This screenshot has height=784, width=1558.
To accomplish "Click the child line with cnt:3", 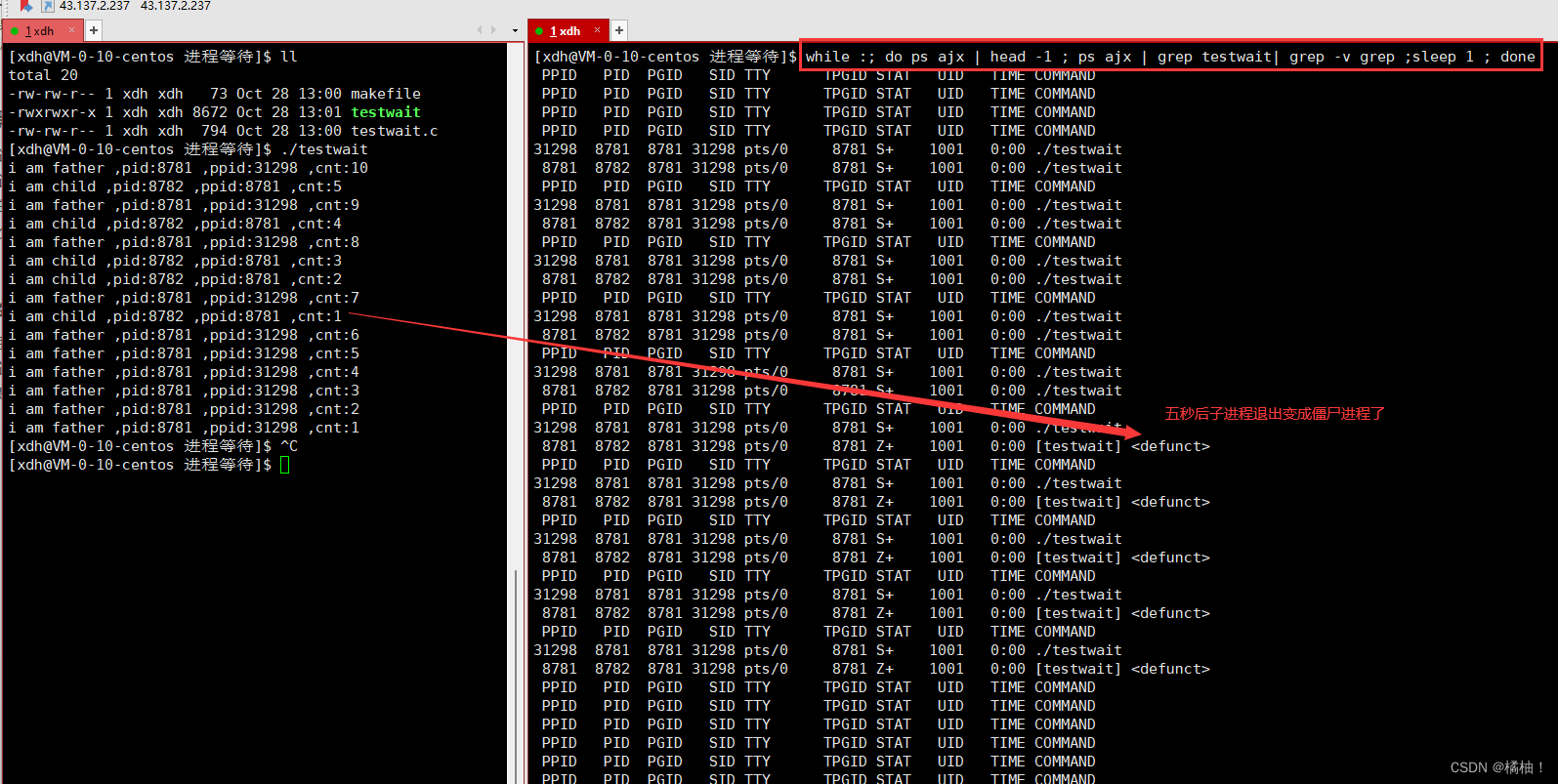I will 175,261.
